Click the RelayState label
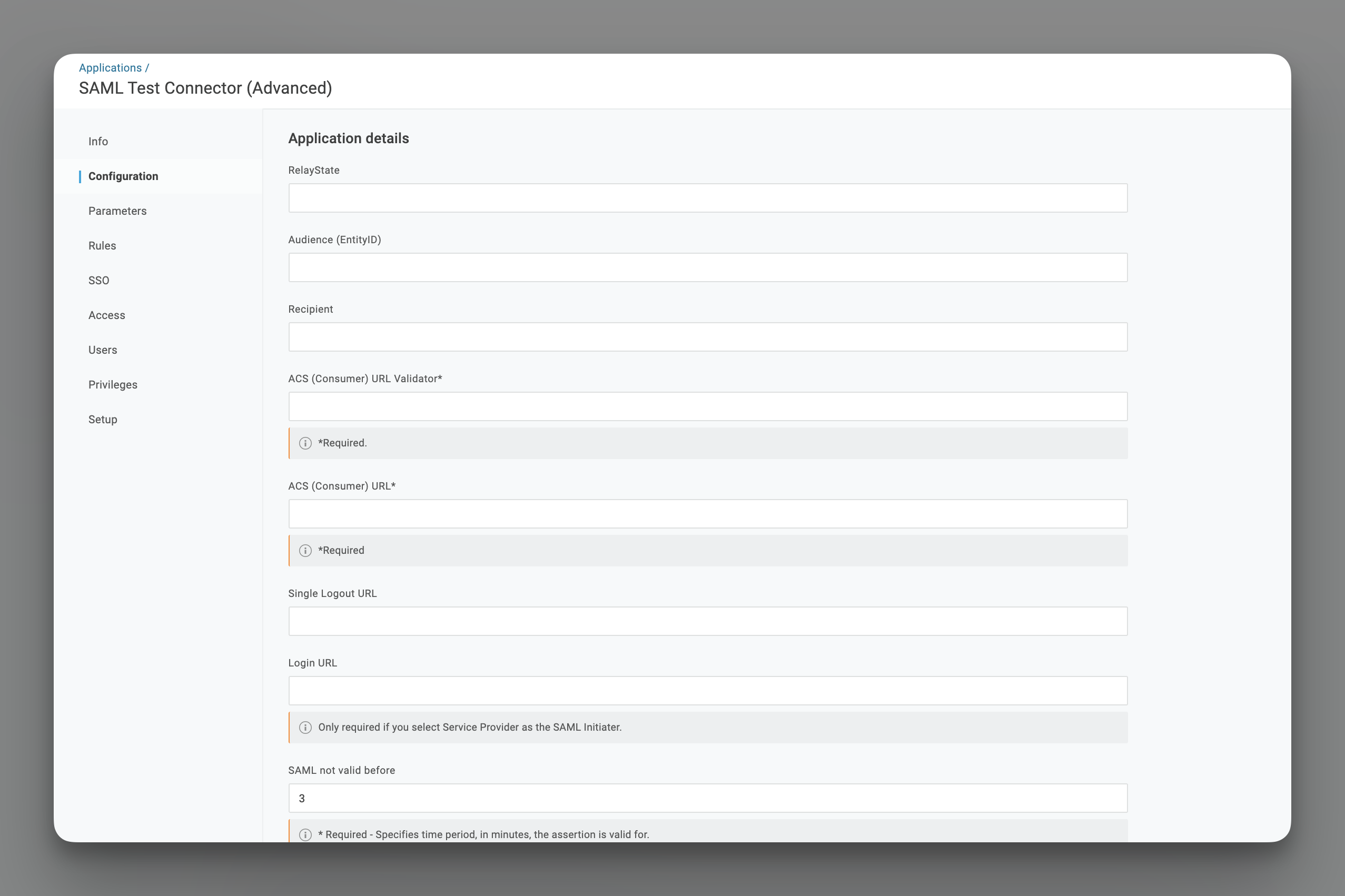This screenshot has width=1345, height=896. 314,170
